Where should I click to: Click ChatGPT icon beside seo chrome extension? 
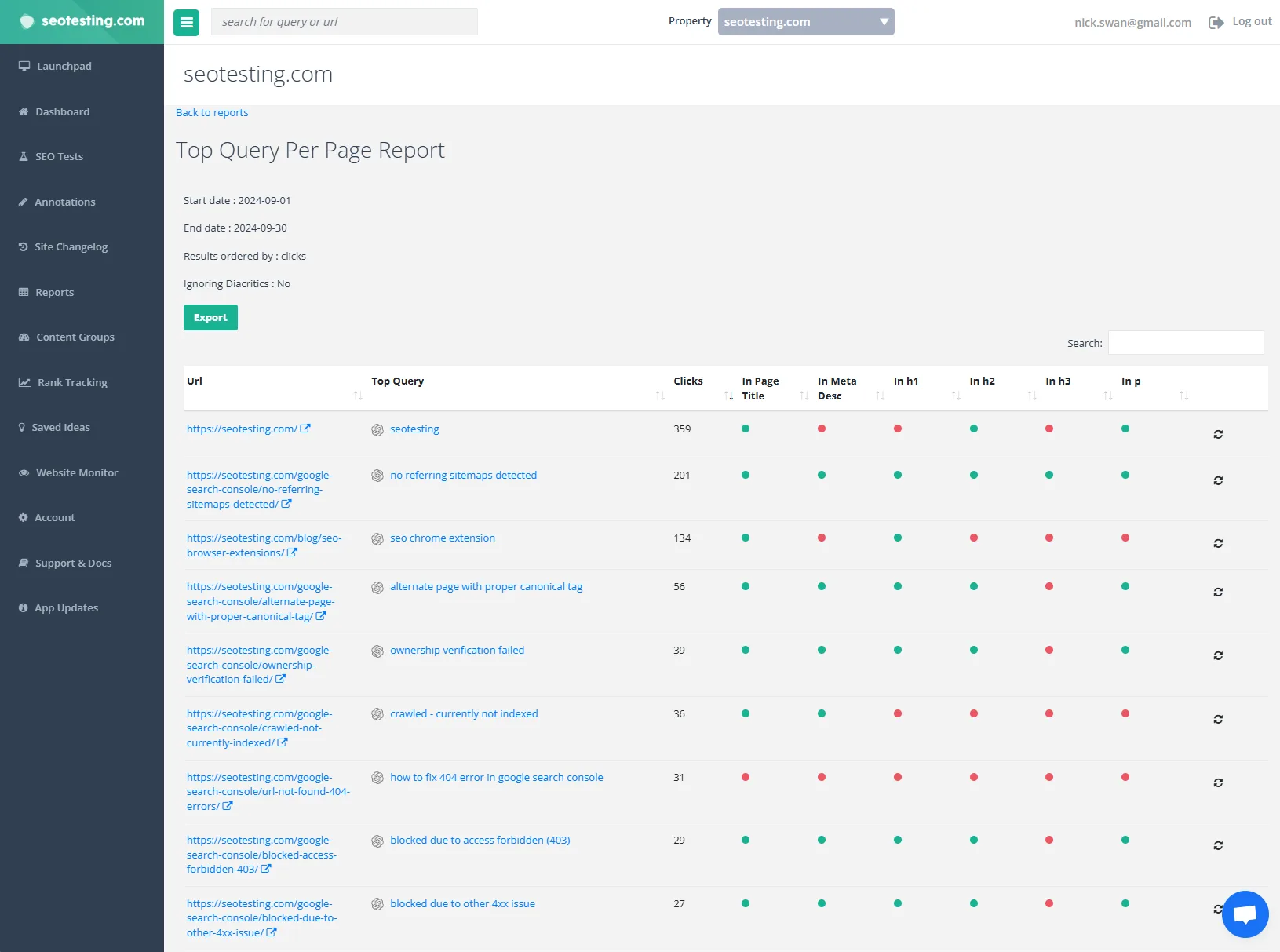coord(377,539)
